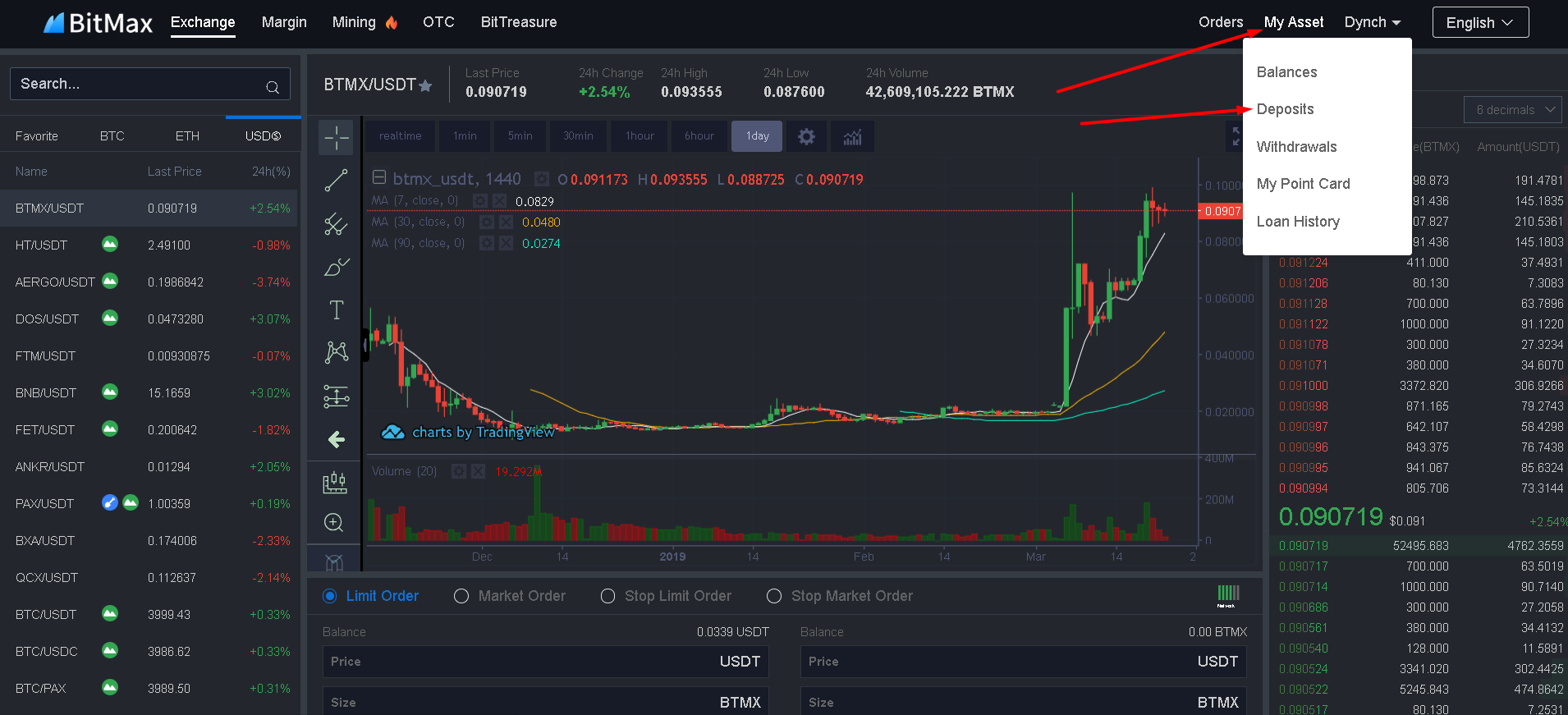Open settings gear for MA (90, close, 0)

click(487, 243)
